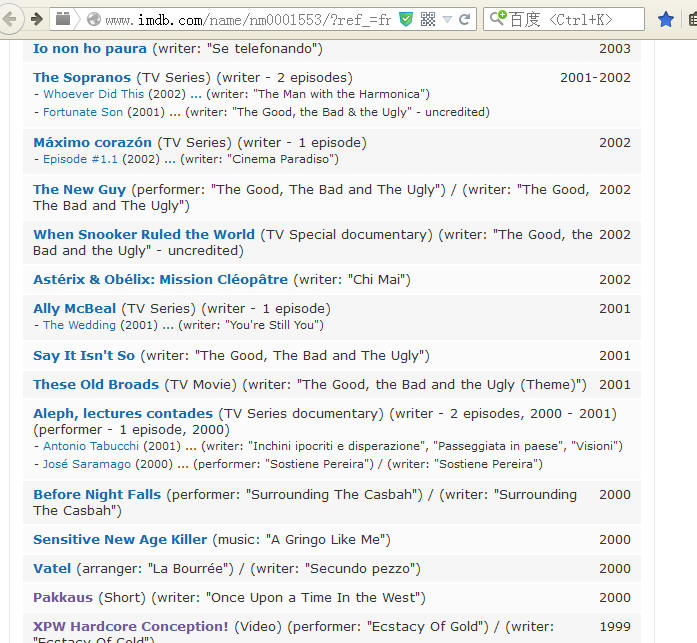
Task: Open The Wedding episode link
Action: (x=79, y=325)
